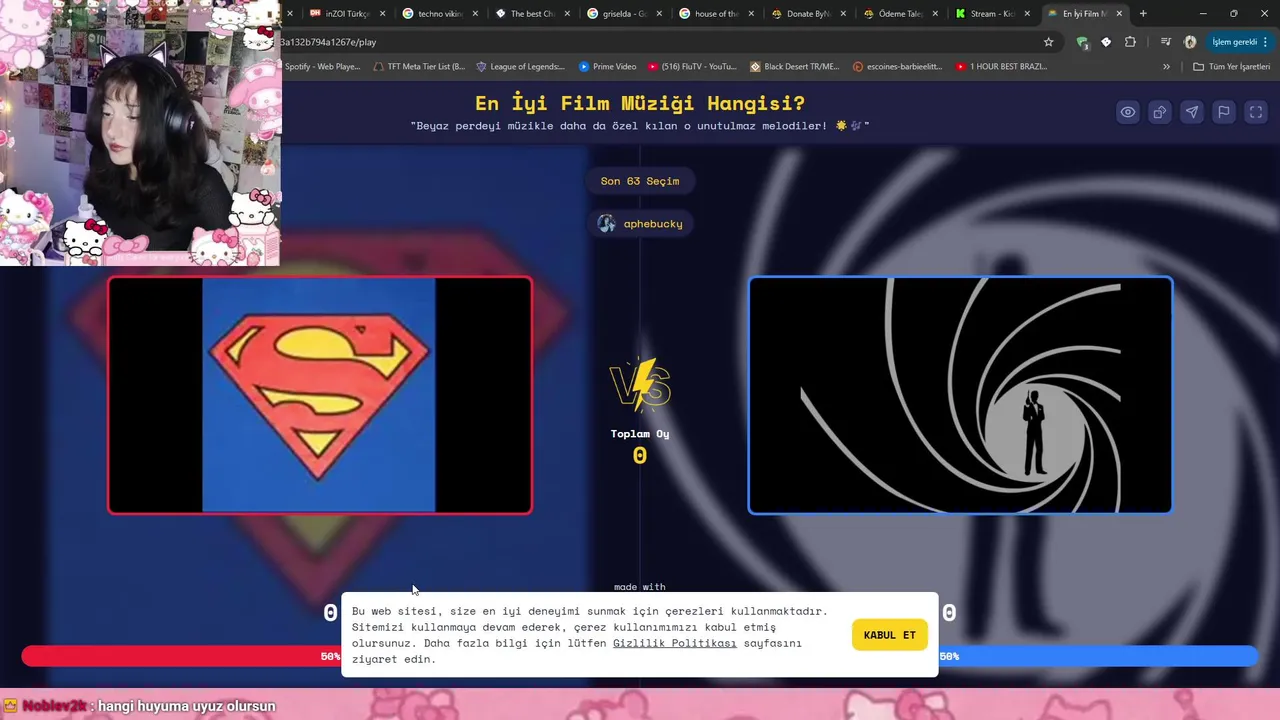Expand the bookmarks overflow chevron

pos(1166,67)
